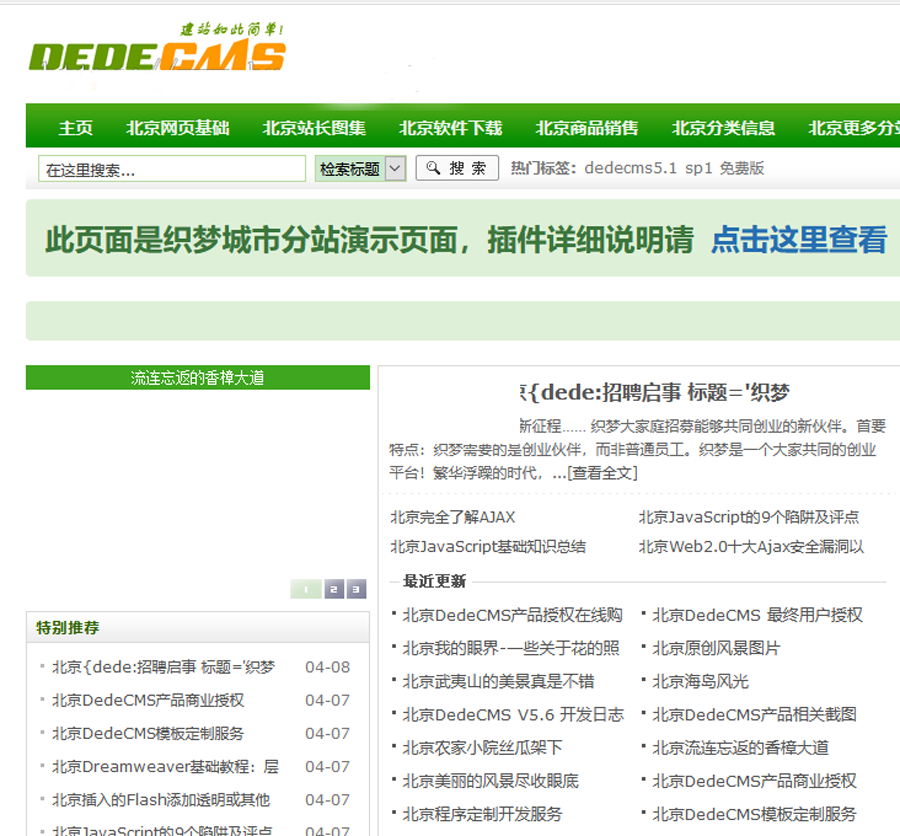Focus the 在这里搜索 search input field
900x836 pixels.
(x=171, y=169)
